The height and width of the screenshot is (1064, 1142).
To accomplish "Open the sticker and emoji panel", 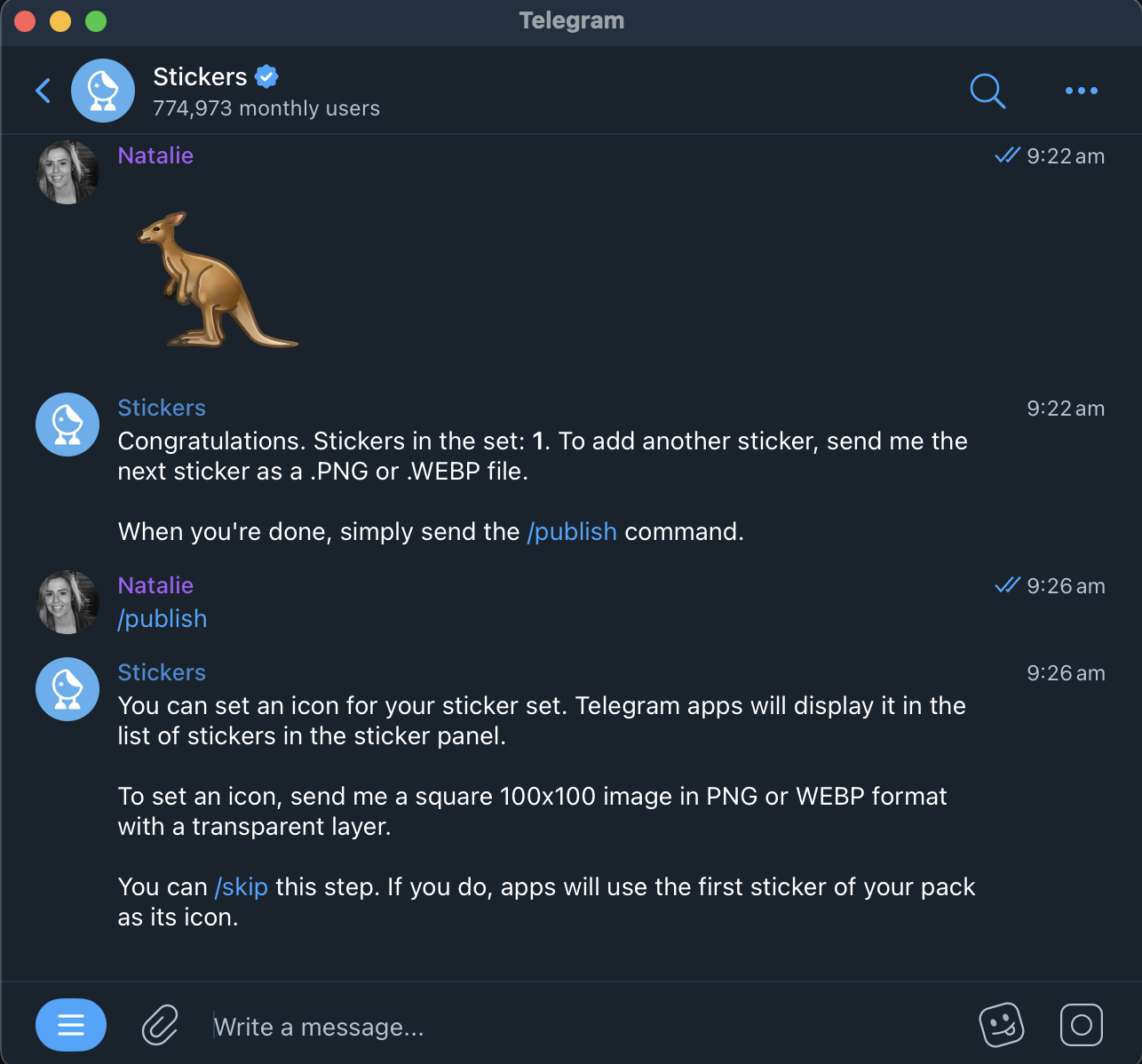I will [x=1001, y=1026].
